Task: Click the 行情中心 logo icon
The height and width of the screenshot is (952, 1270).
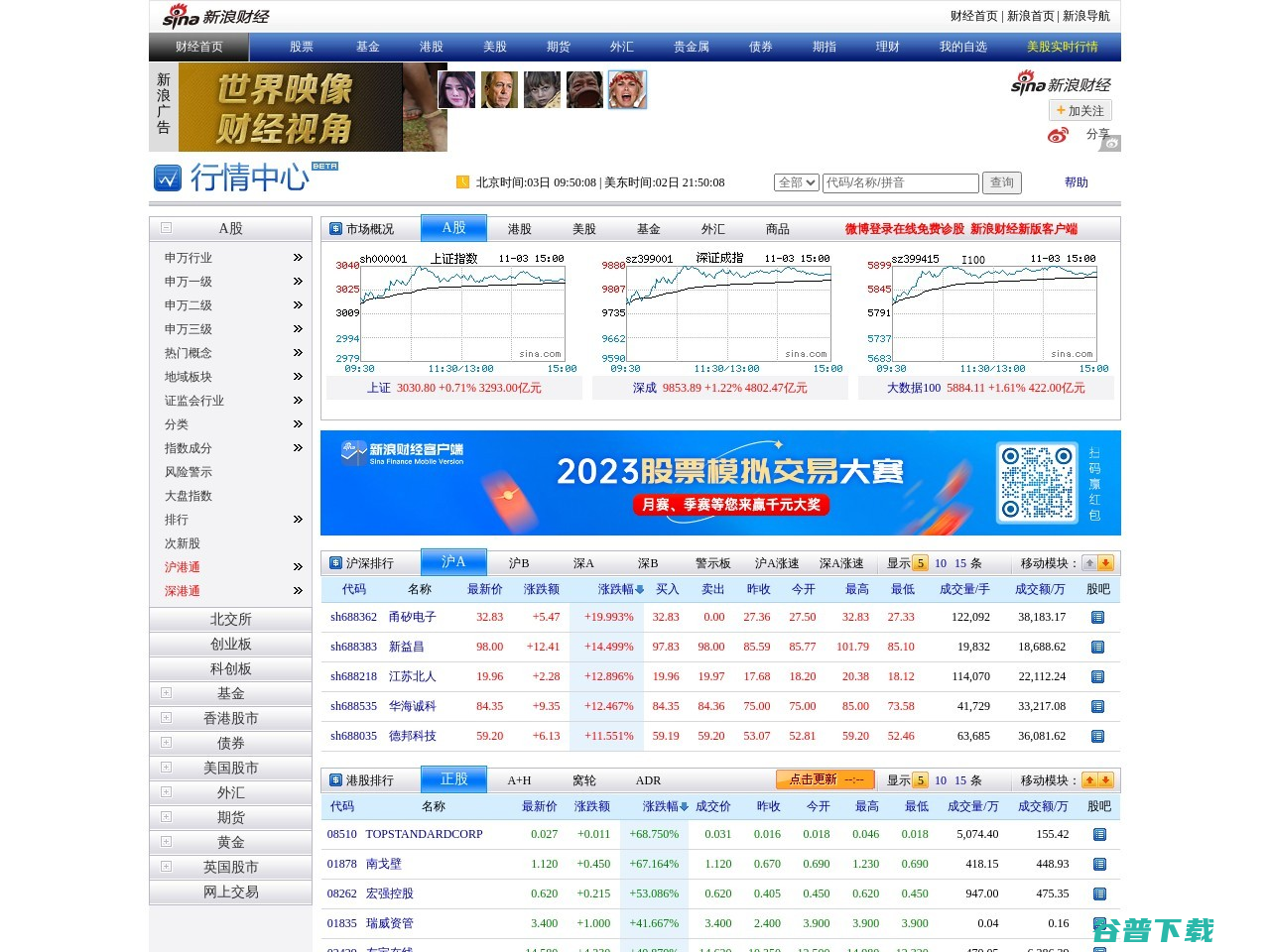Action: (x=168, y=178)
